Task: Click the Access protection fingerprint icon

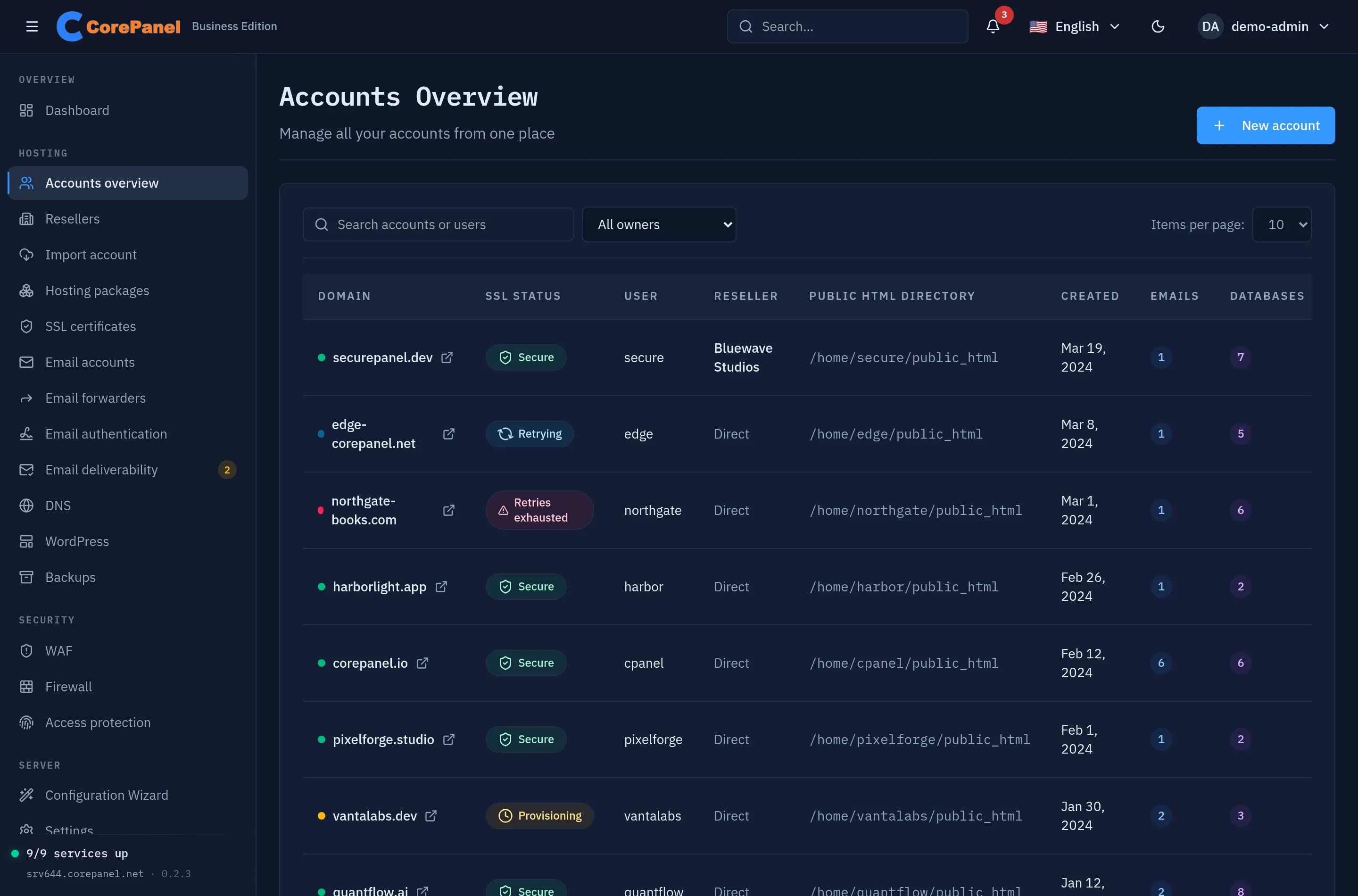Action: pos(26,722)
